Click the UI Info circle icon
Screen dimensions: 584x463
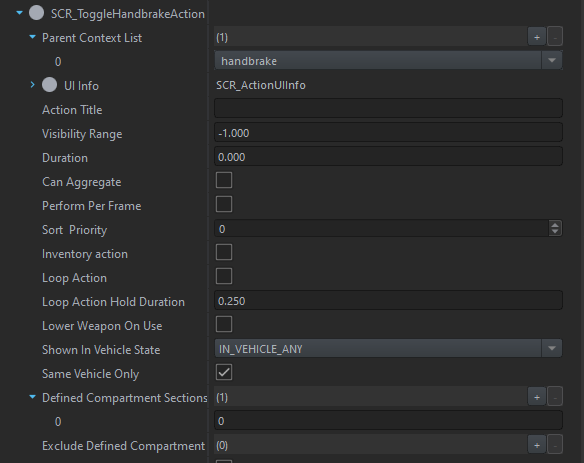(x=50, y=85)
